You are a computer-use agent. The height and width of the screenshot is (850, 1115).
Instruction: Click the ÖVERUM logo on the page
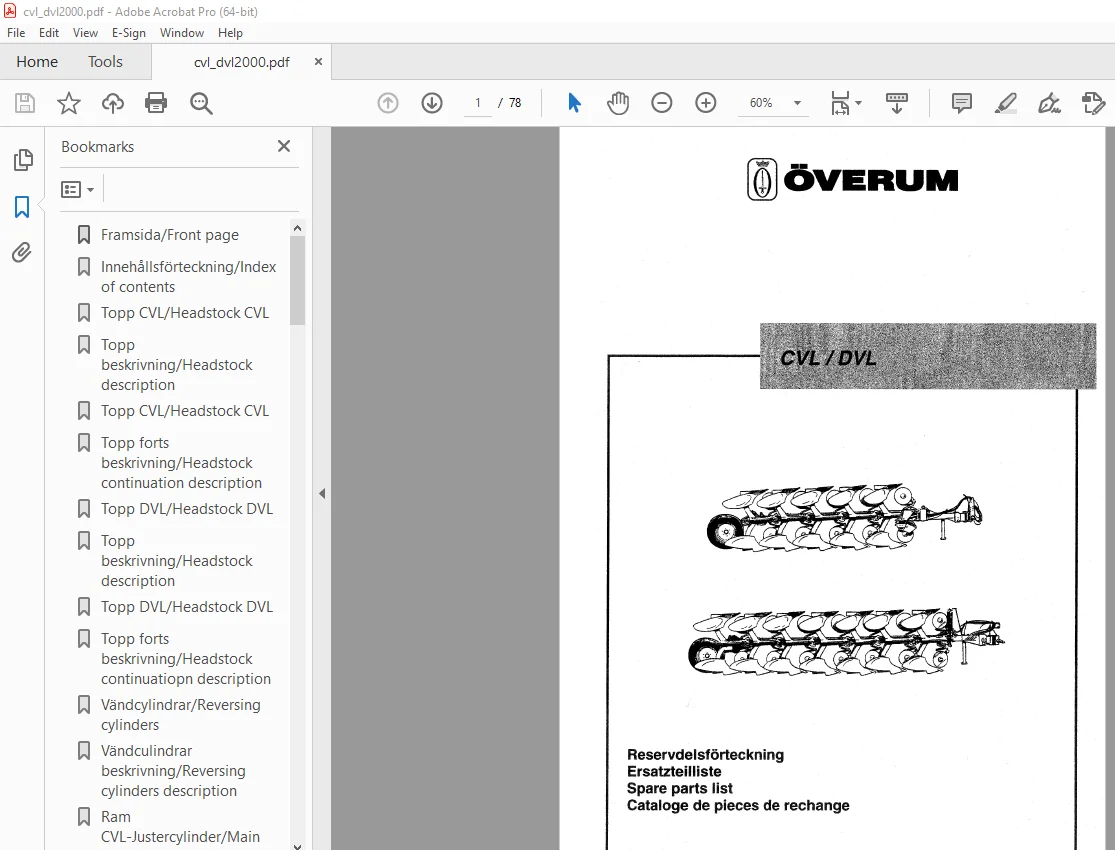coord(852,179)
